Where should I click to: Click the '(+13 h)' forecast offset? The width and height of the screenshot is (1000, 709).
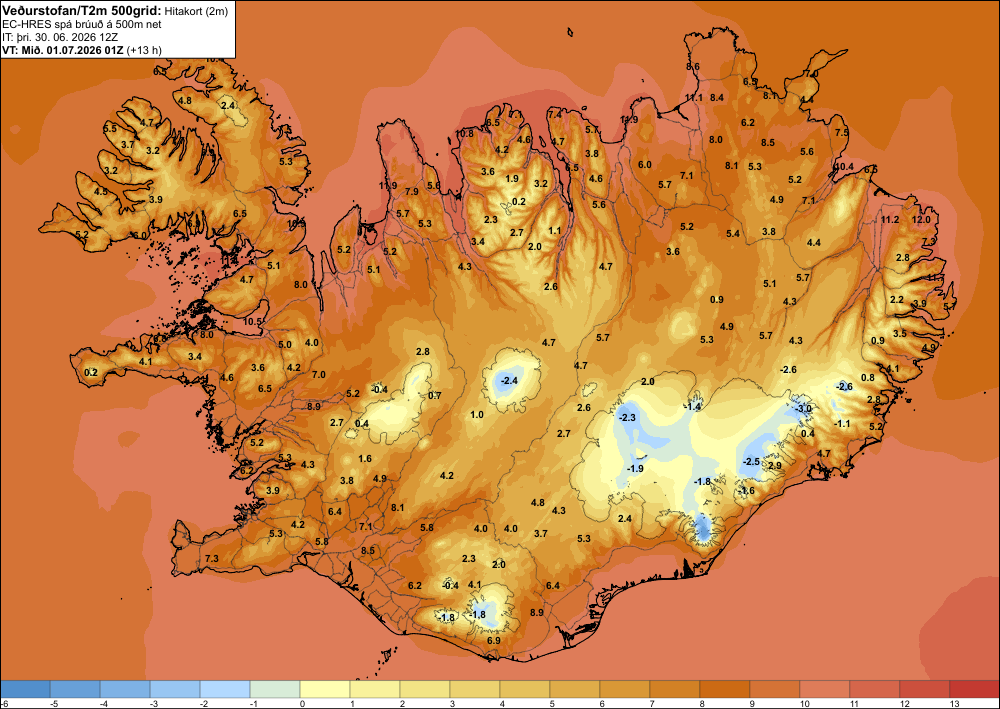144,50
